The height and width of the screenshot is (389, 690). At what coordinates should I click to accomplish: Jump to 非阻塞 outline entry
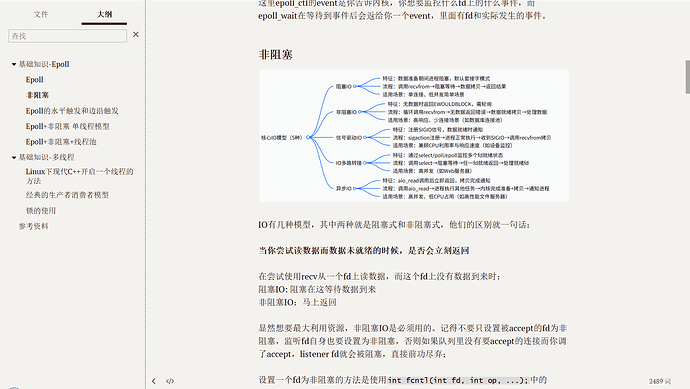37,95
